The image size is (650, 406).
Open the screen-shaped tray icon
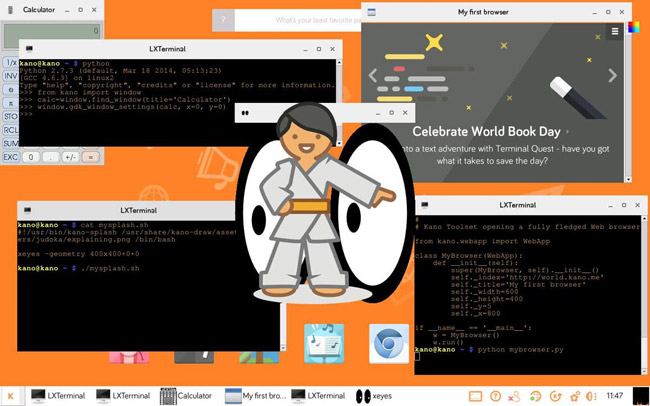[x=475, y=396]
